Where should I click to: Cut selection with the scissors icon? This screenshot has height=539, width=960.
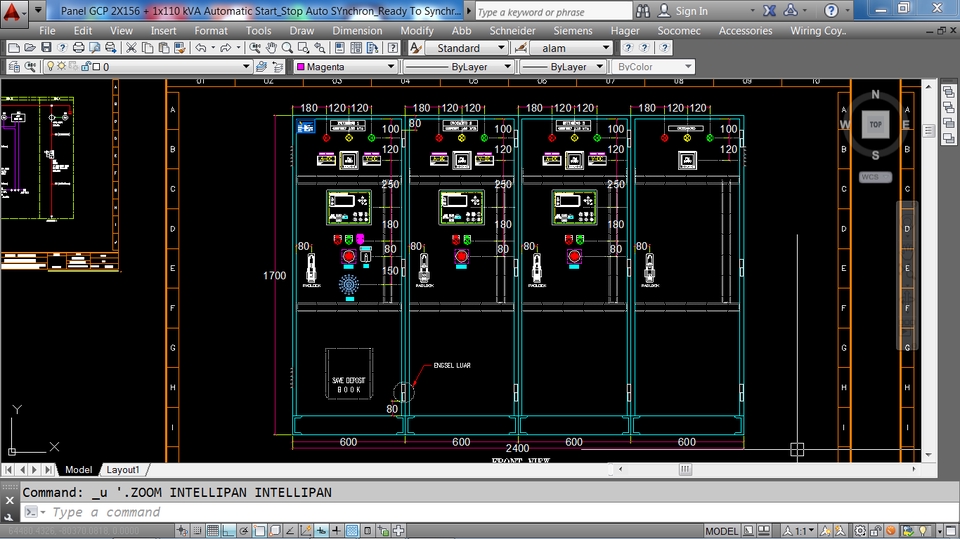tap(131, 48)
